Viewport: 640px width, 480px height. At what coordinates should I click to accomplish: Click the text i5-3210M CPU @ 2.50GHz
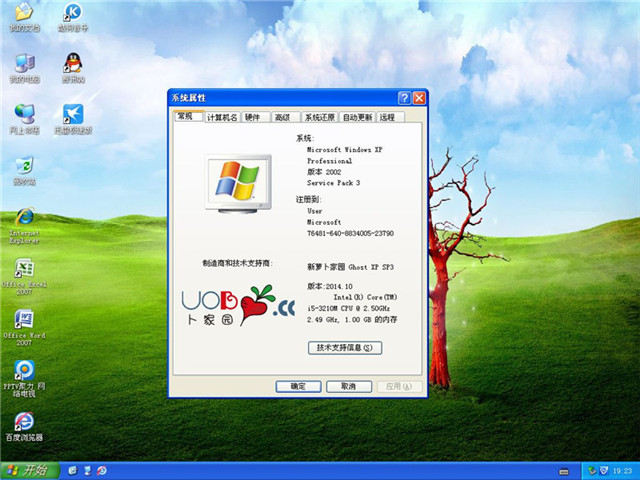click(349, 308)
